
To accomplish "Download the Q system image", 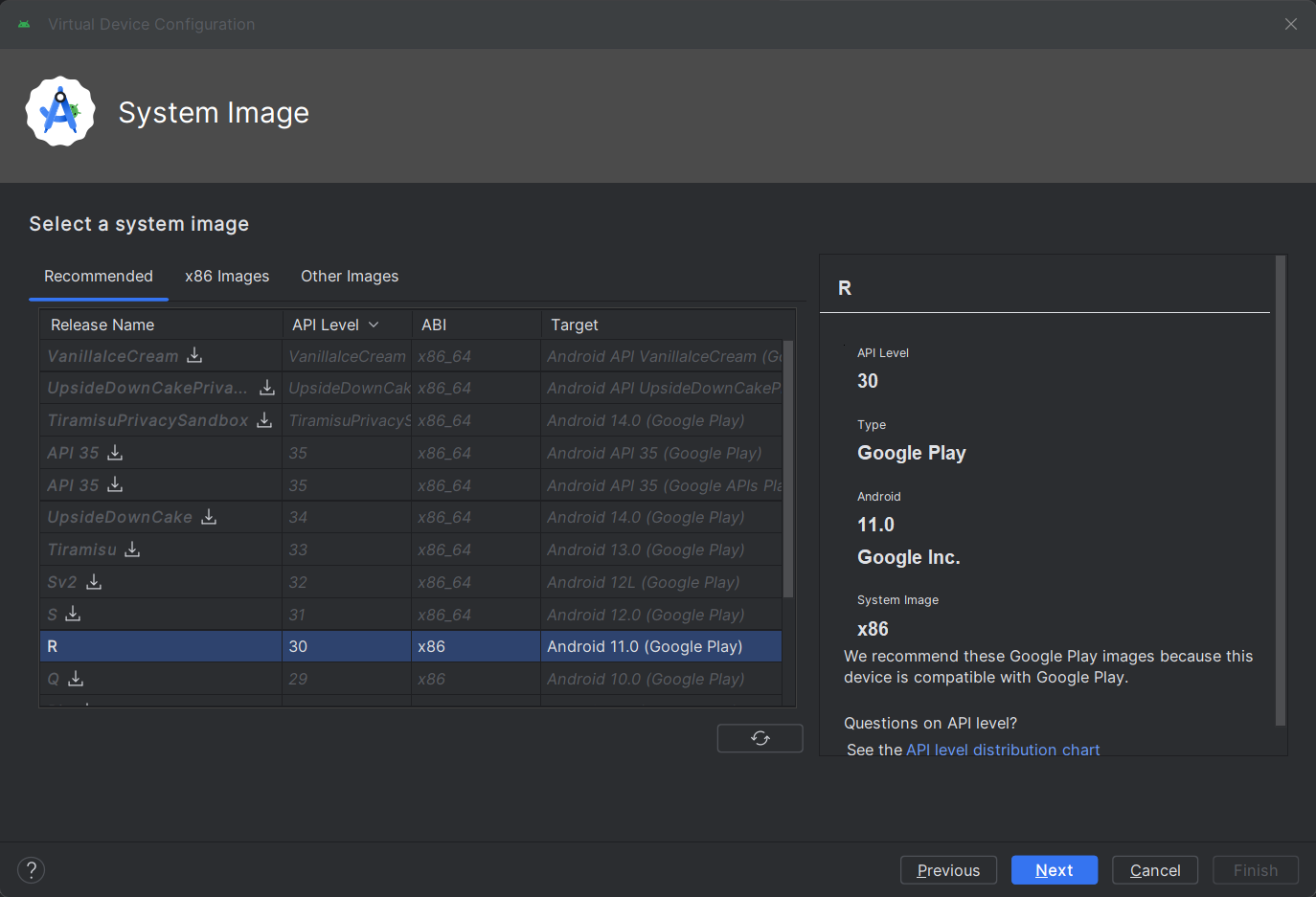I will point(76,678).
